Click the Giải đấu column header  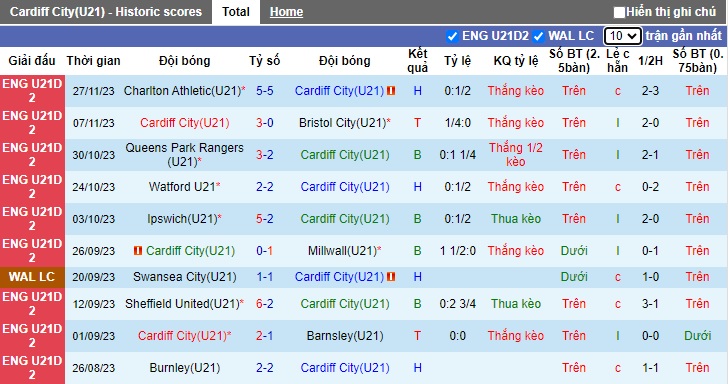click(32, 61)
